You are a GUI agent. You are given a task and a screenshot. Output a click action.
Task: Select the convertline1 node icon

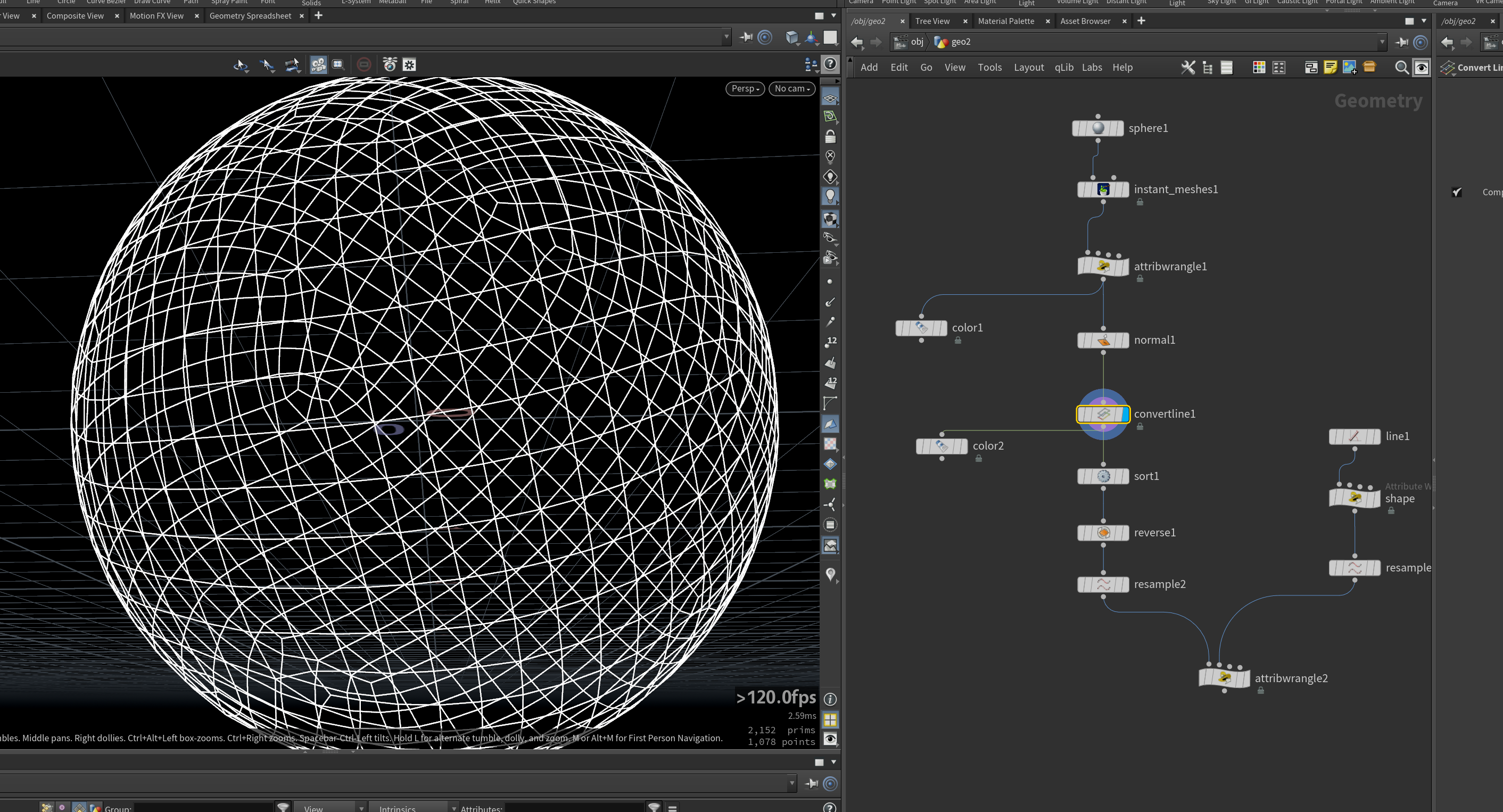(1103, 414)
